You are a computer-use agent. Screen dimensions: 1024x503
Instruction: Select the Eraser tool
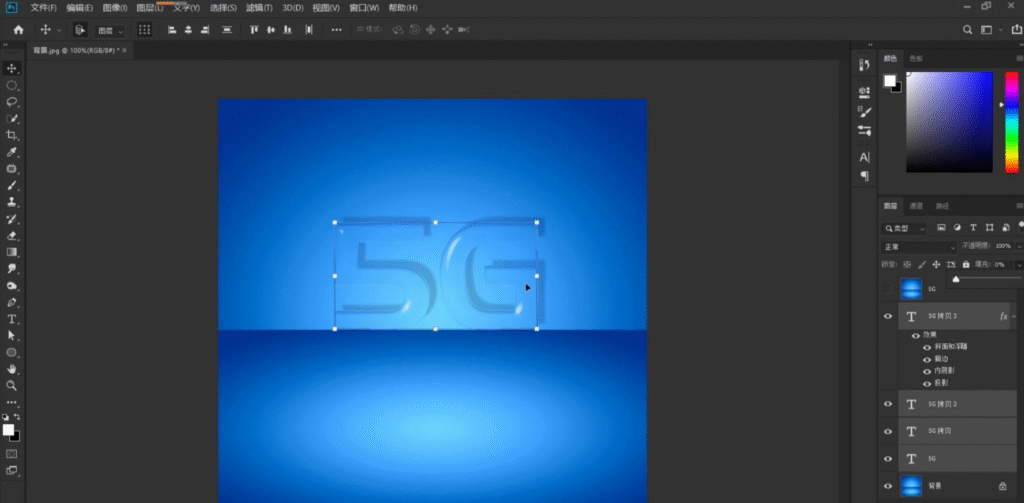point(11,236)
